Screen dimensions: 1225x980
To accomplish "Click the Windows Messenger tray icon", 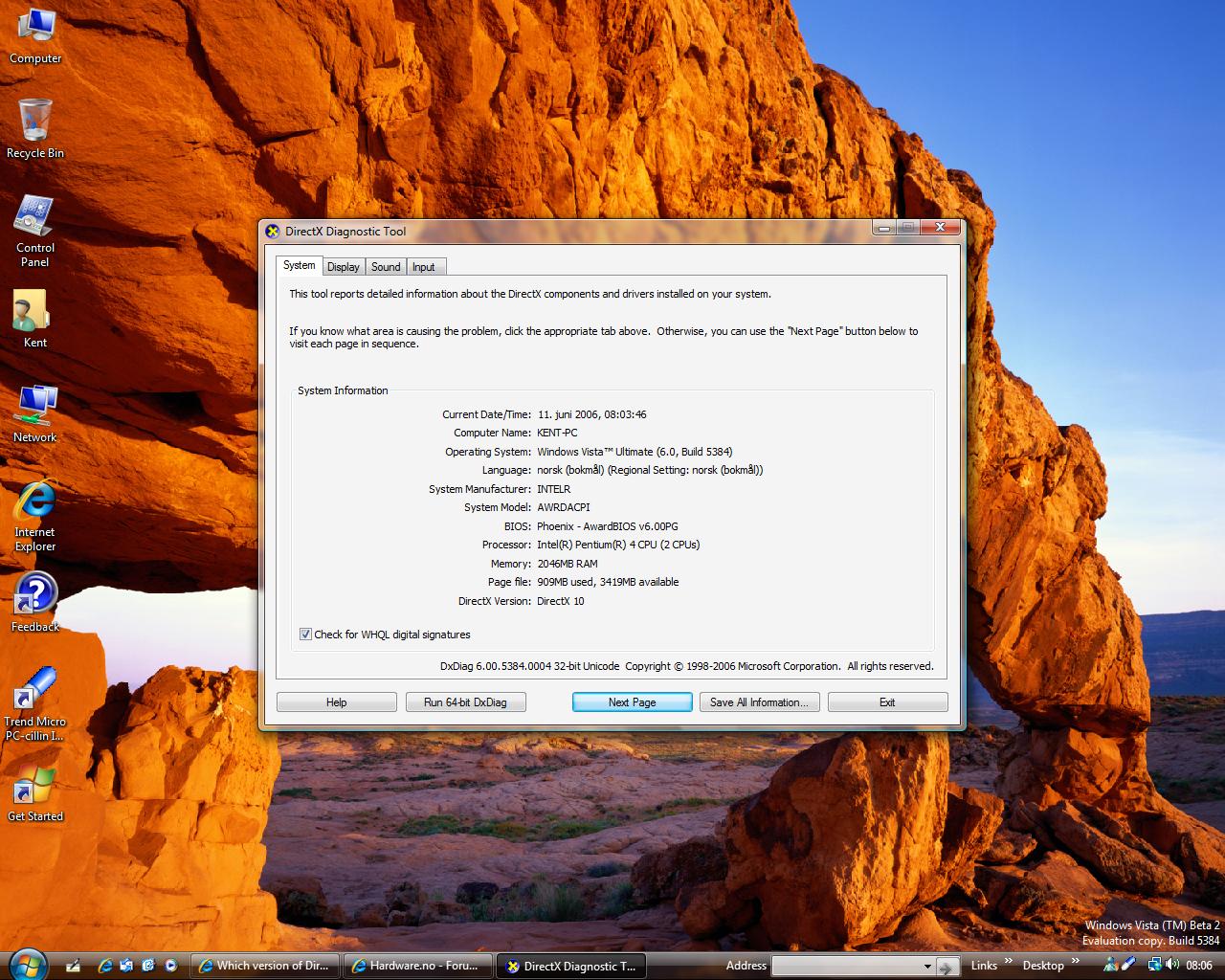I will [x=1111, y=965].
